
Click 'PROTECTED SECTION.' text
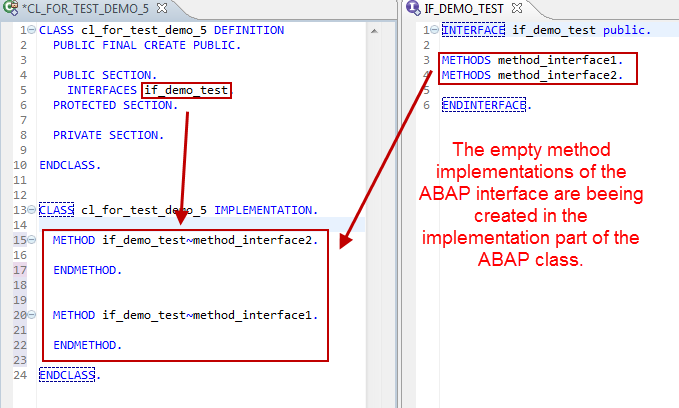(115, 105)
